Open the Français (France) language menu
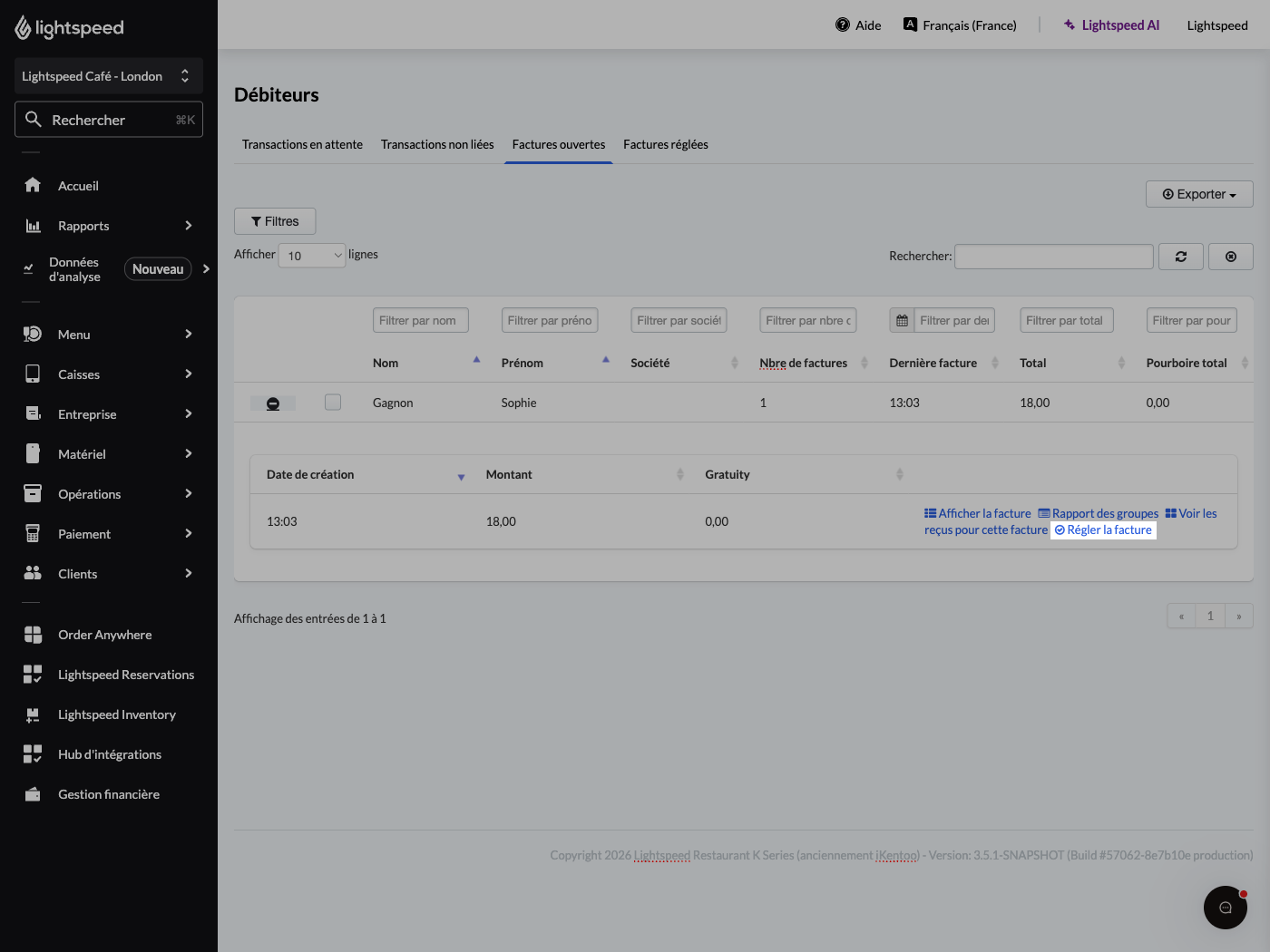This screenshot has height=952, width=1270. tap(960, 24)
